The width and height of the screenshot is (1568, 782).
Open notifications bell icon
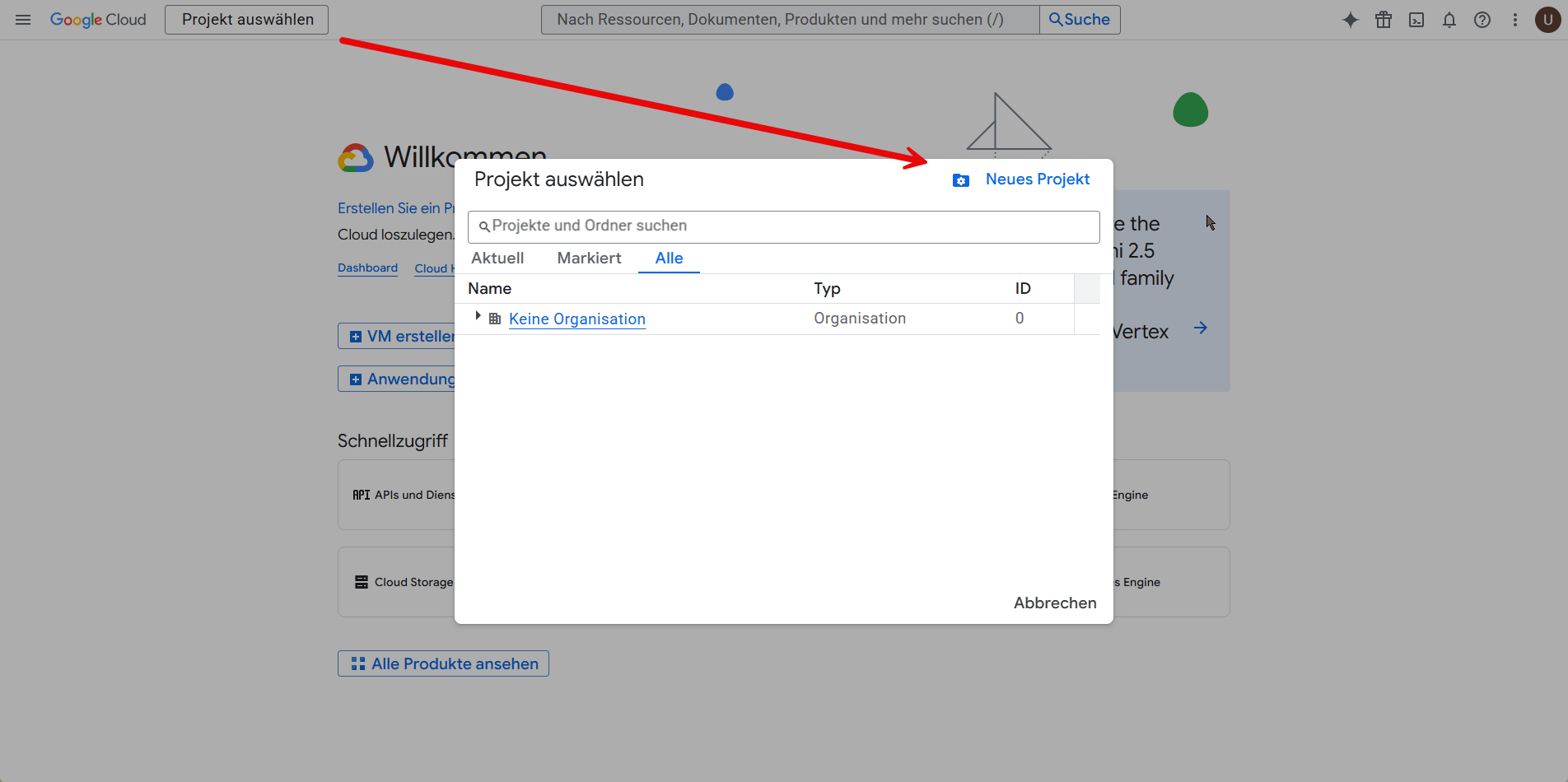coord(1449,20)
